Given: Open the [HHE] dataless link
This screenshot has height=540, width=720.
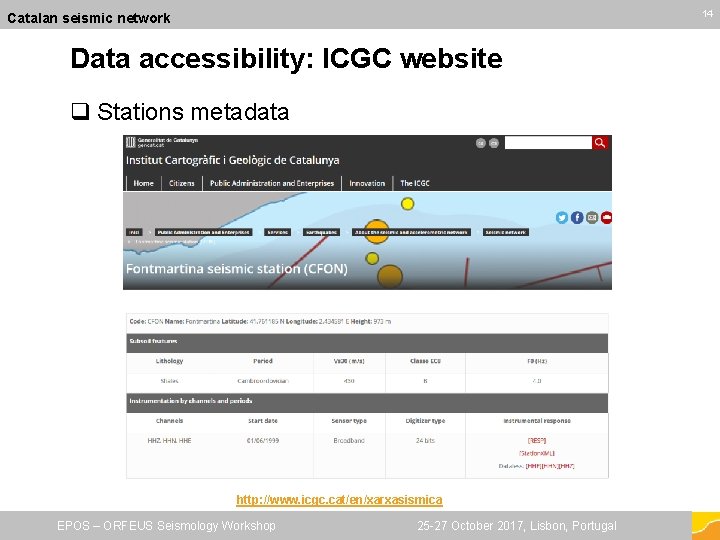Looking at the screenshot, I should (x=533, y=466).
